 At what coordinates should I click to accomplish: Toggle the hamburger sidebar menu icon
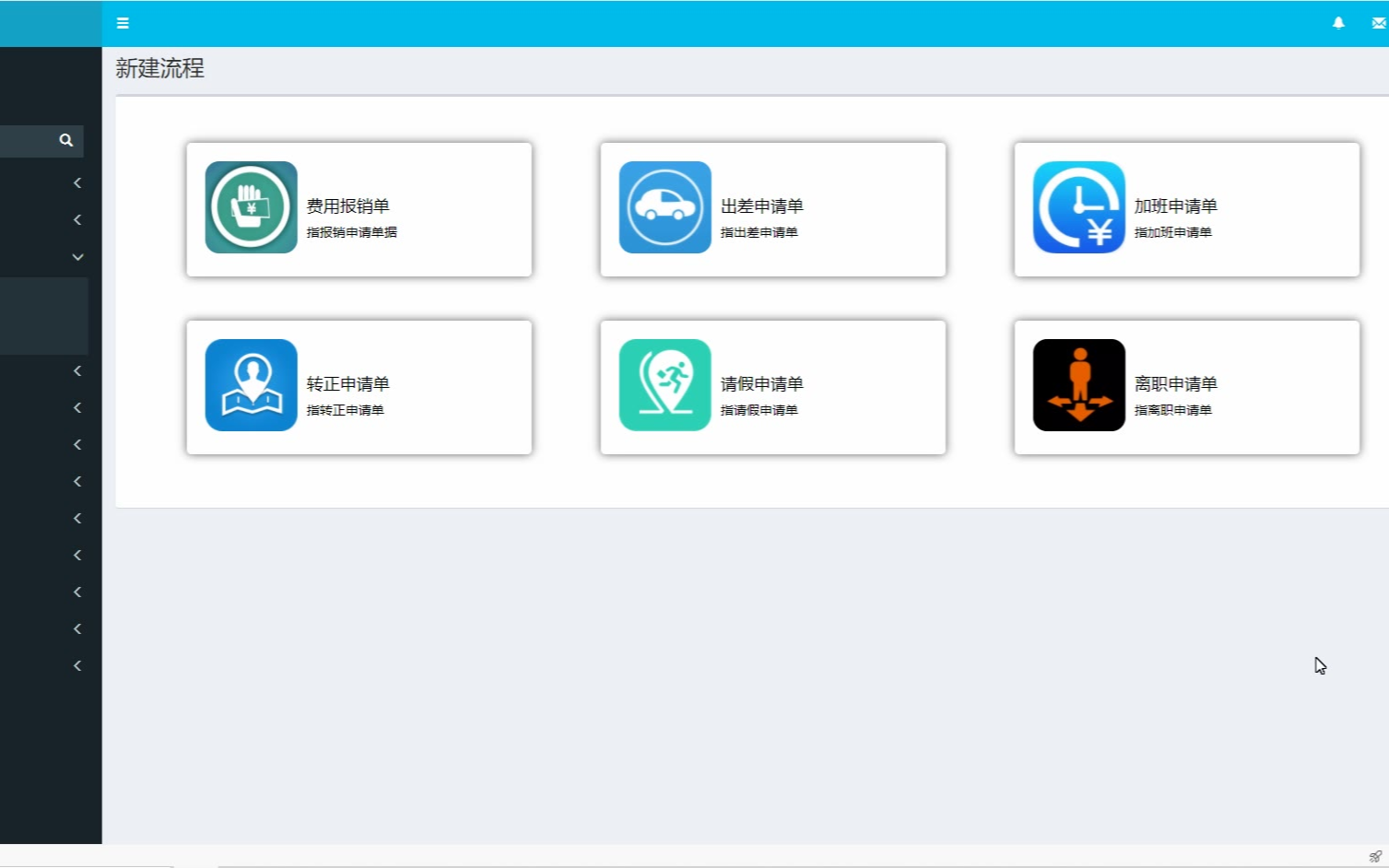point(123,23)
